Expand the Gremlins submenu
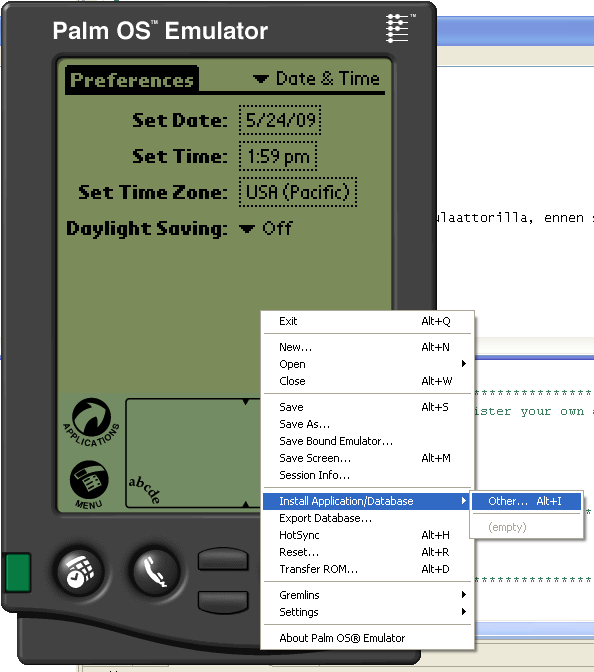The image size is (594, 672). click(368, 595)
